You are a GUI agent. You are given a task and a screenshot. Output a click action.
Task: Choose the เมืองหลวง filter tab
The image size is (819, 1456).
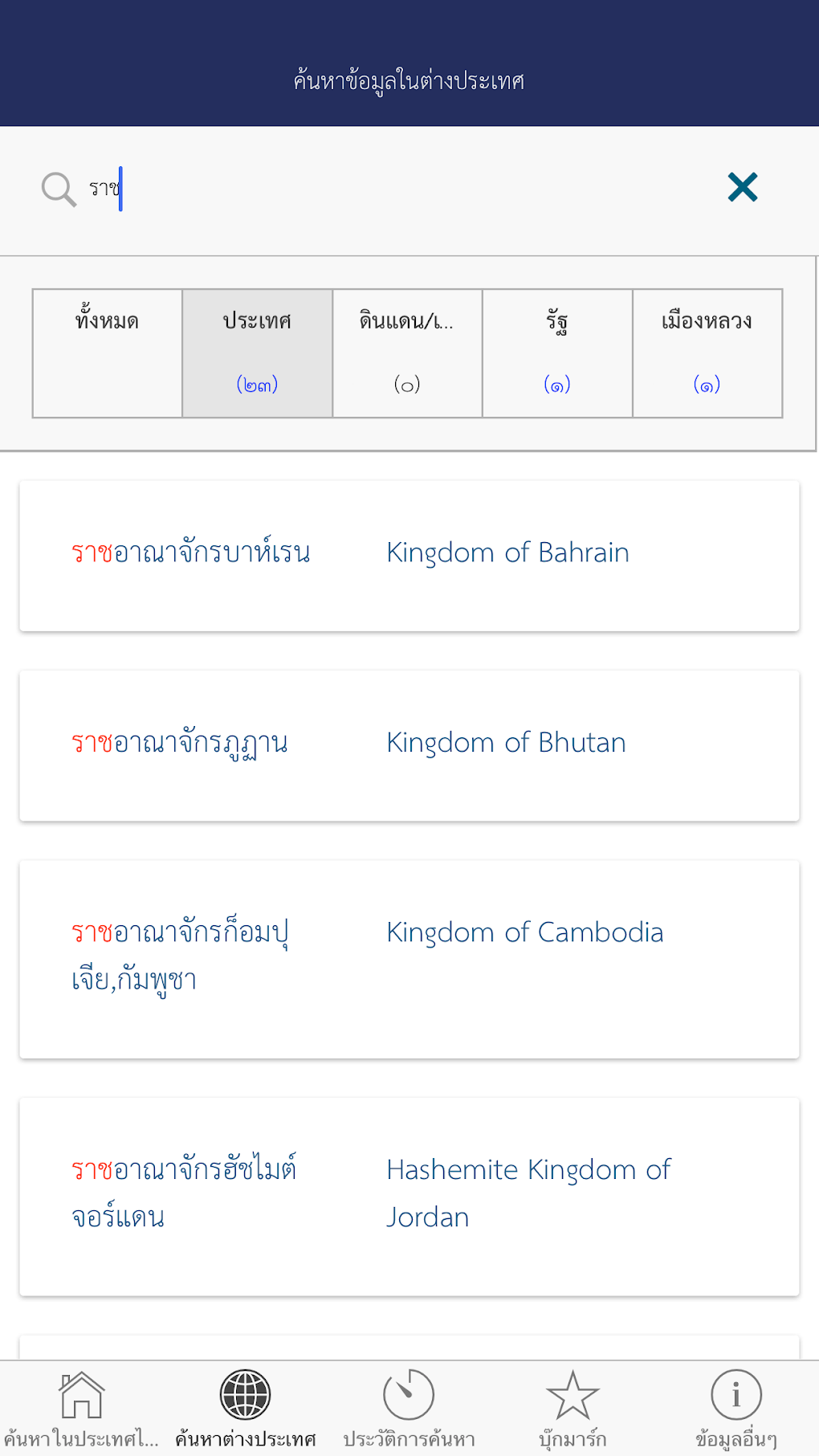coord(707,353)
